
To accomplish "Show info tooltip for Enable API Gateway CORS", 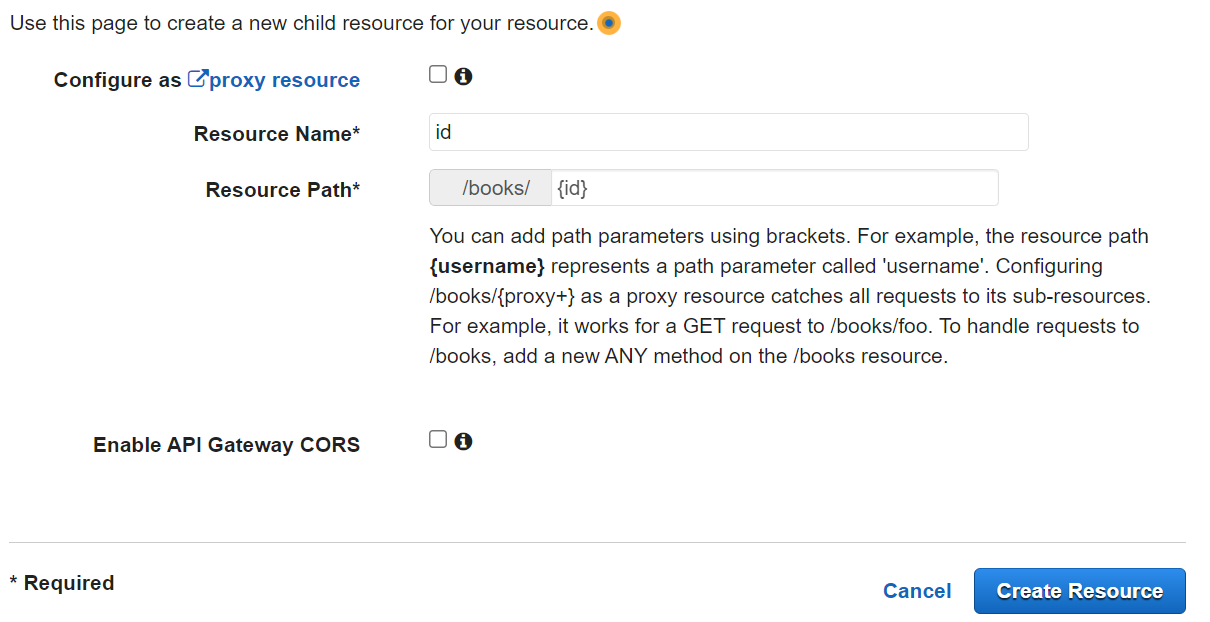I will click(x=463, y=440).
